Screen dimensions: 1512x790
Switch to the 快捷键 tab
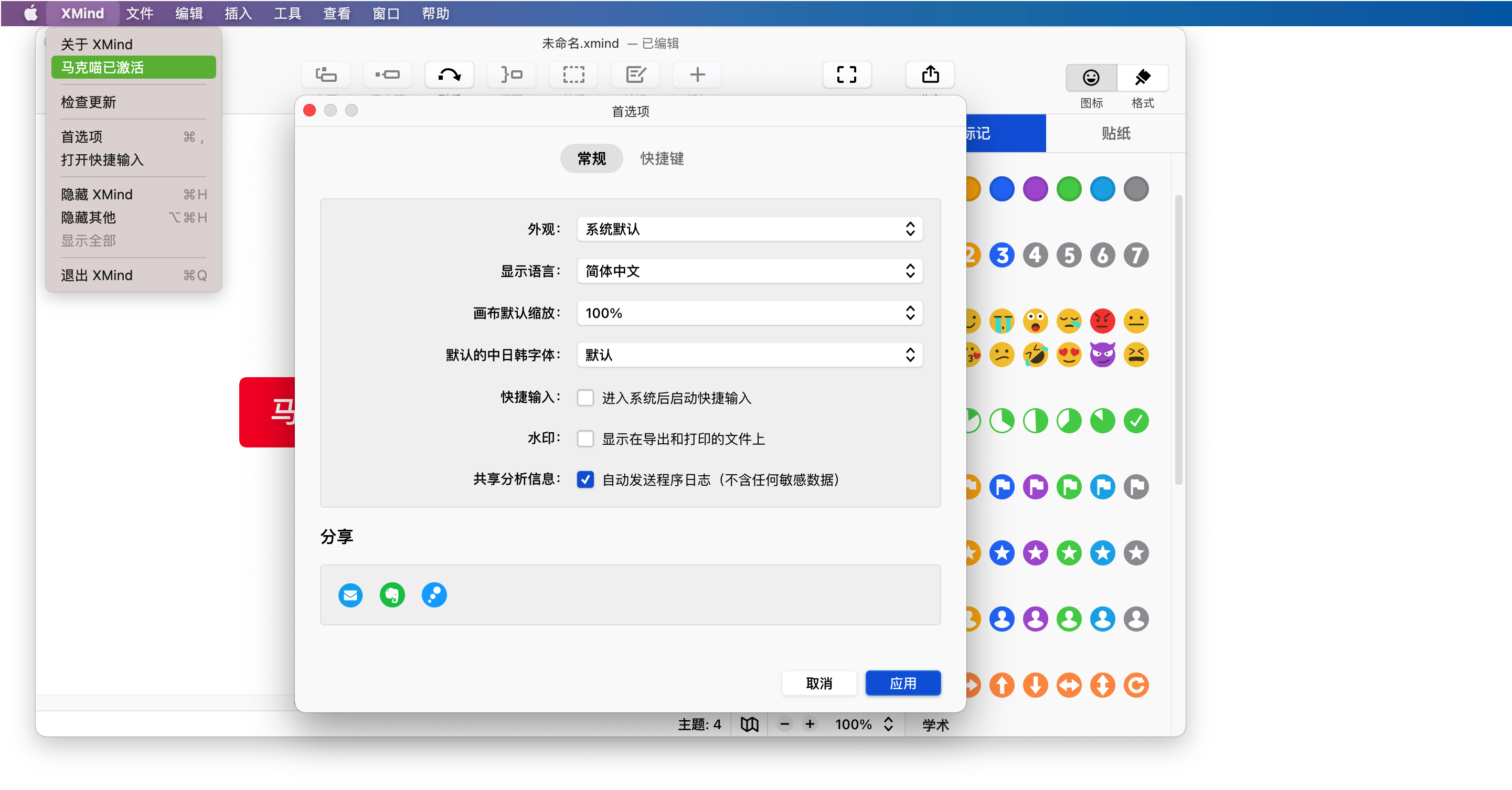click(662, 158)
